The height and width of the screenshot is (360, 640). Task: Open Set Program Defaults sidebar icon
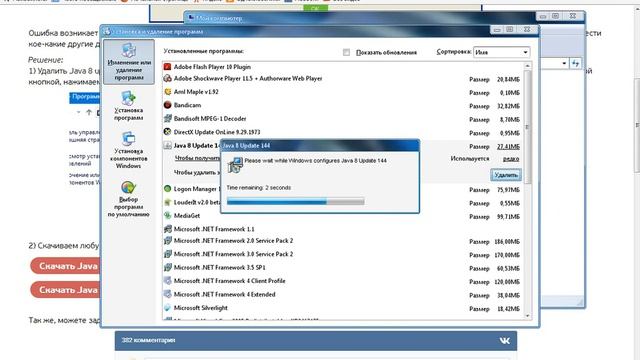click(128, 187)
